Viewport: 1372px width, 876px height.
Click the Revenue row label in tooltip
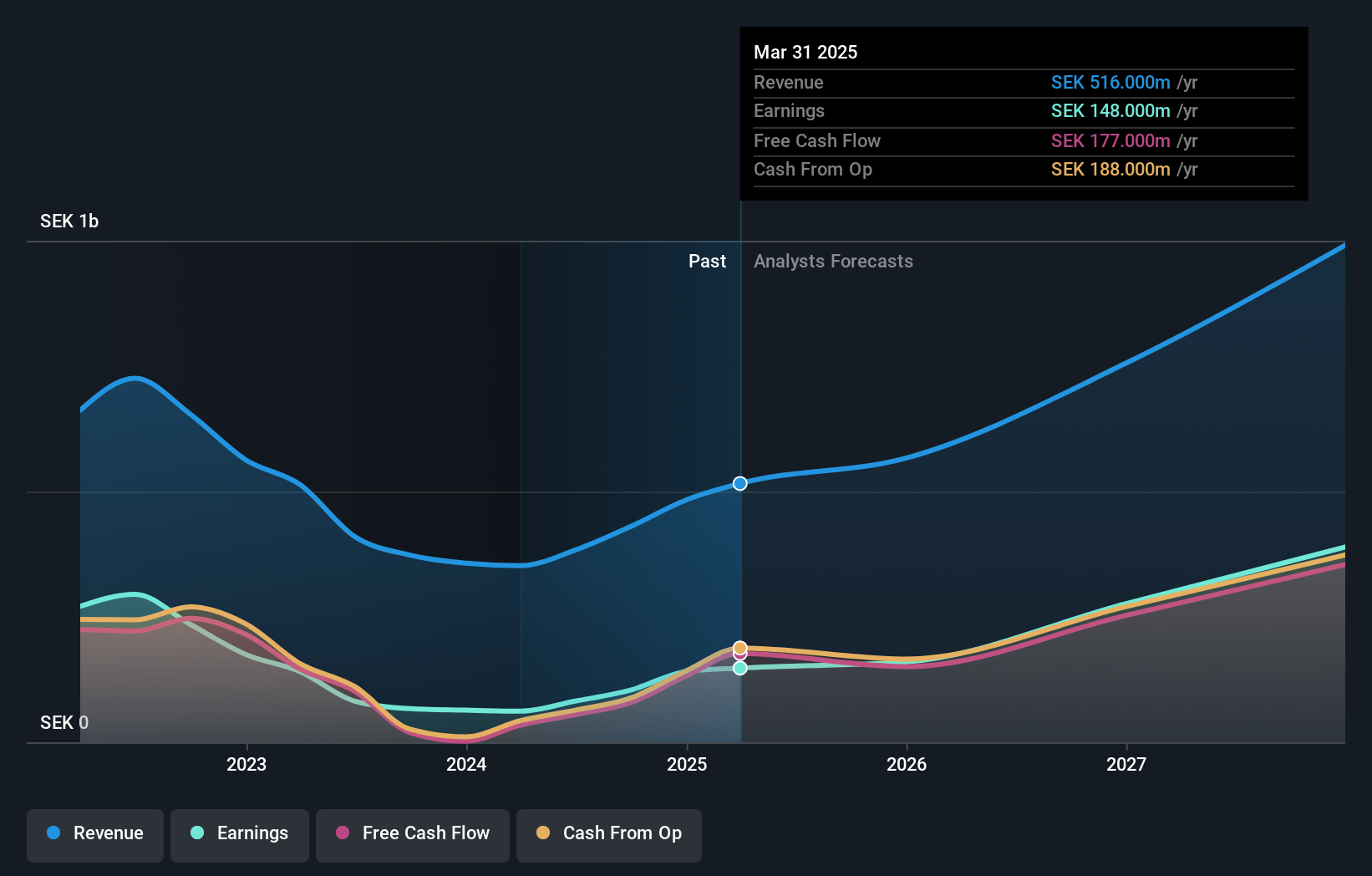click(789, 82)
